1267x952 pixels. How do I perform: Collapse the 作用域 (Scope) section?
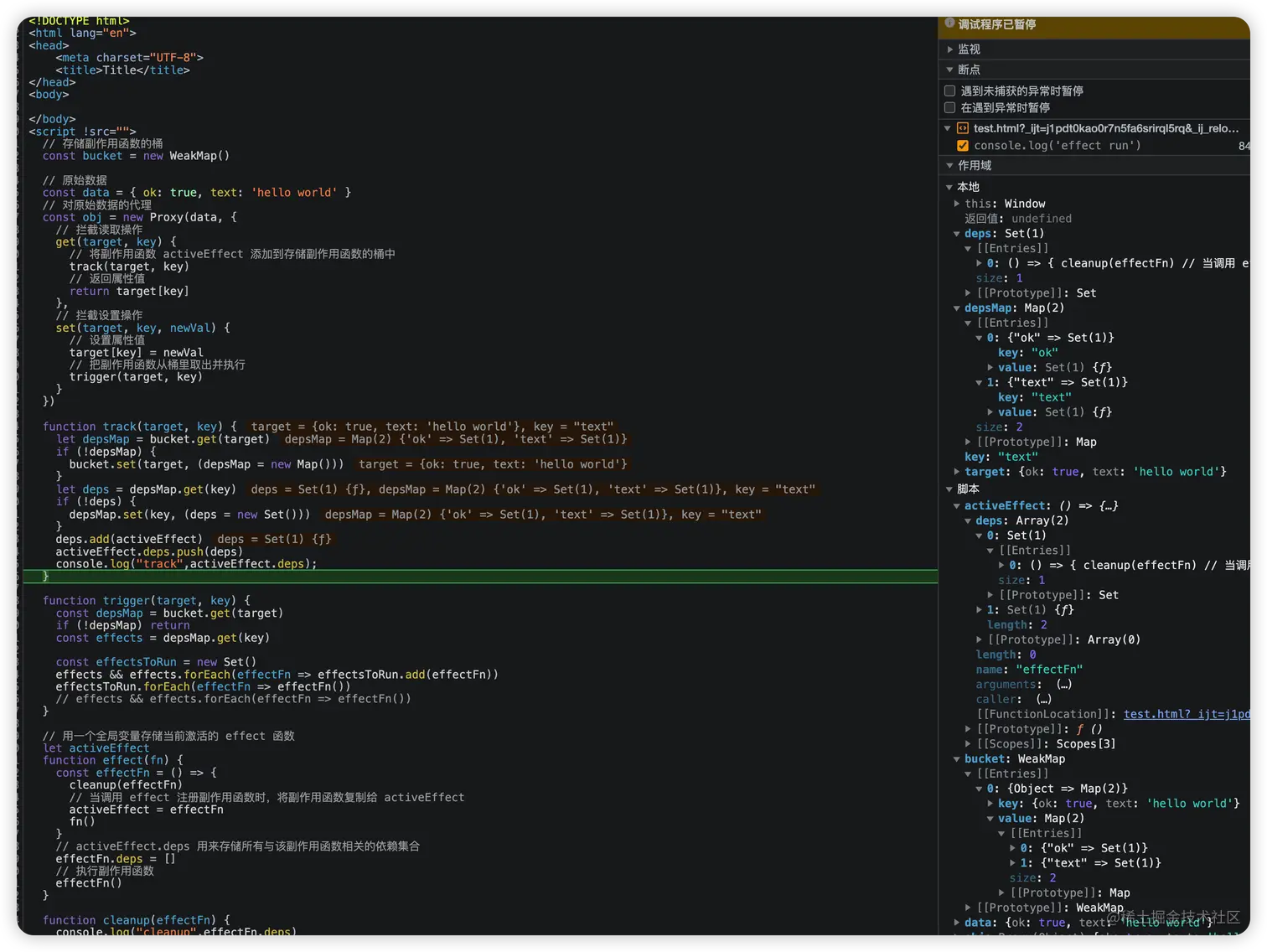(x=950, y=166)
